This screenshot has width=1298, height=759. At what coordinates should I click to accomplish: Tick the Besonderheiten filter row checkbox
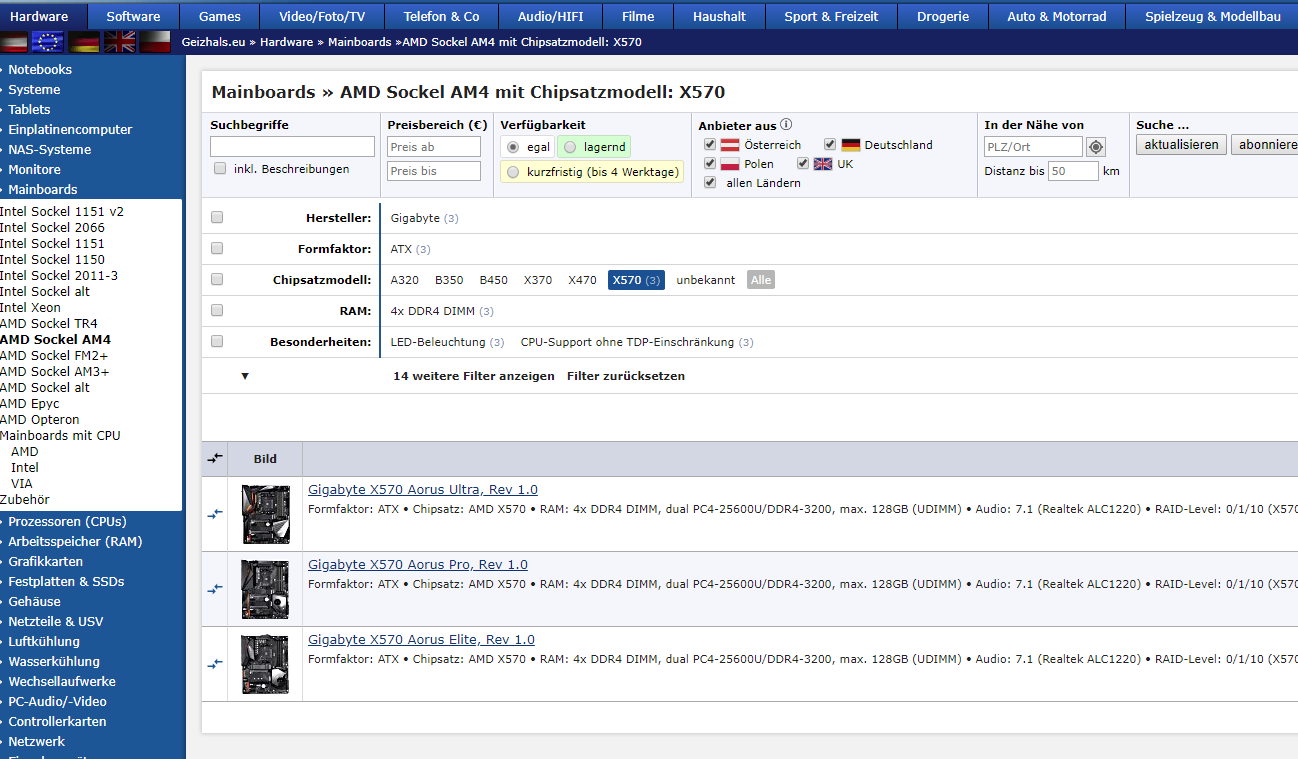click(217, 341)
